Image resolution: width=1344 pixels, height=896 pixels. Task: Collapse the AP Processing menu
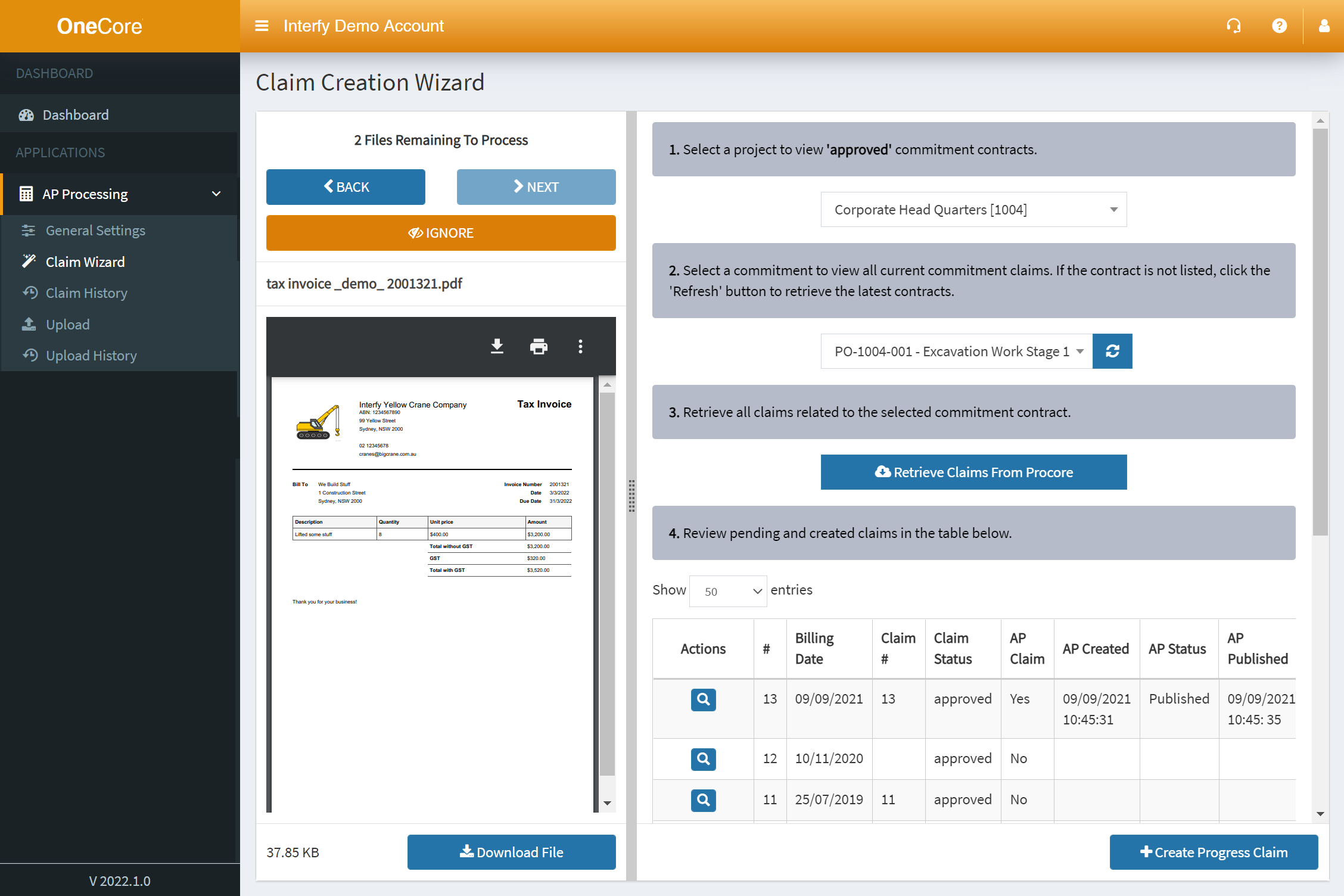(x=216, y=194)
